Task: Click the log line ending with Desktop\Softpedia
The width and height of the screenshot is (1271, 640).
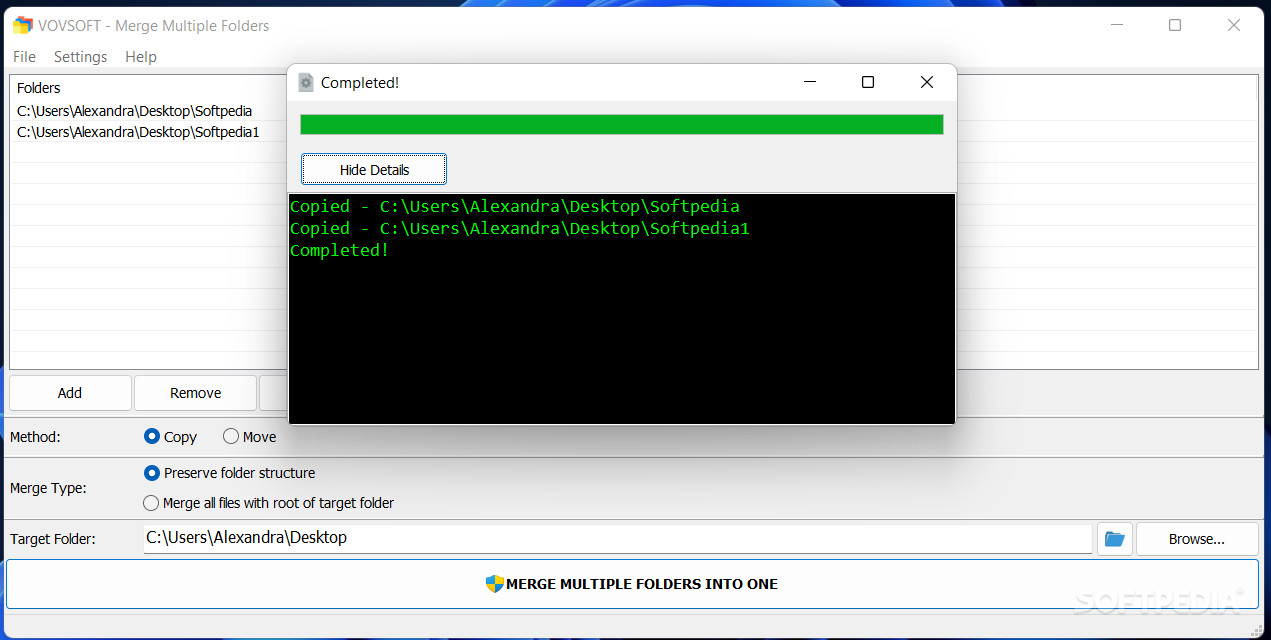Action: click(515, 206)
